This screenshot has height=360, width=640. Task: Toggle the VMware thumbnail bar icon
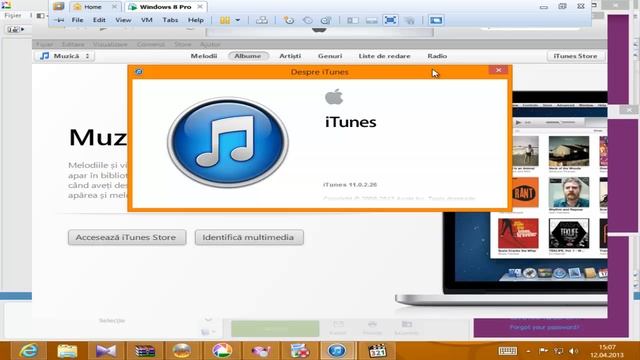click(x=371, y=20)
